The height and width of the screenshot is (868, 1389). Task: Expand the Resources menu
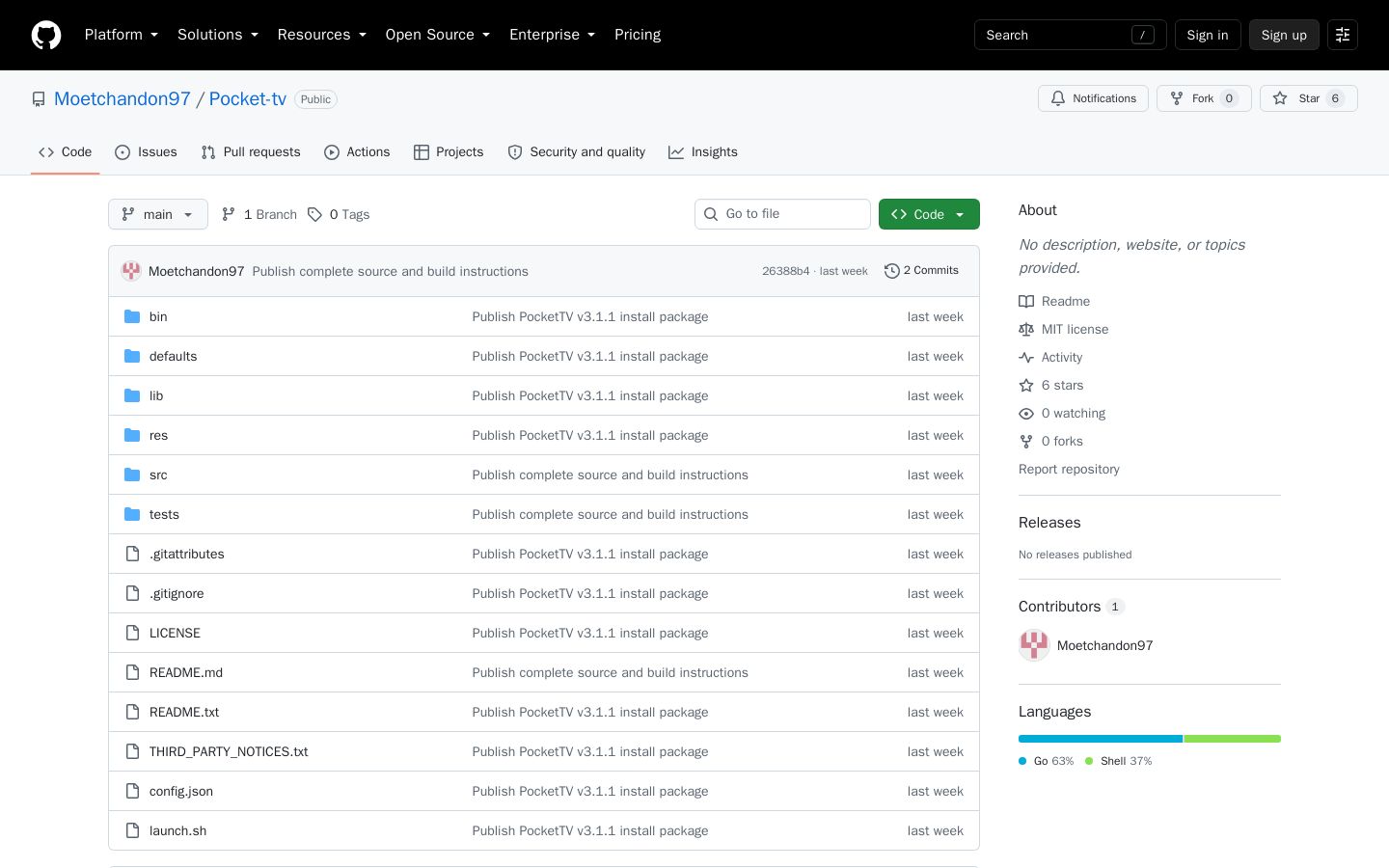click(x=322, y=35)
